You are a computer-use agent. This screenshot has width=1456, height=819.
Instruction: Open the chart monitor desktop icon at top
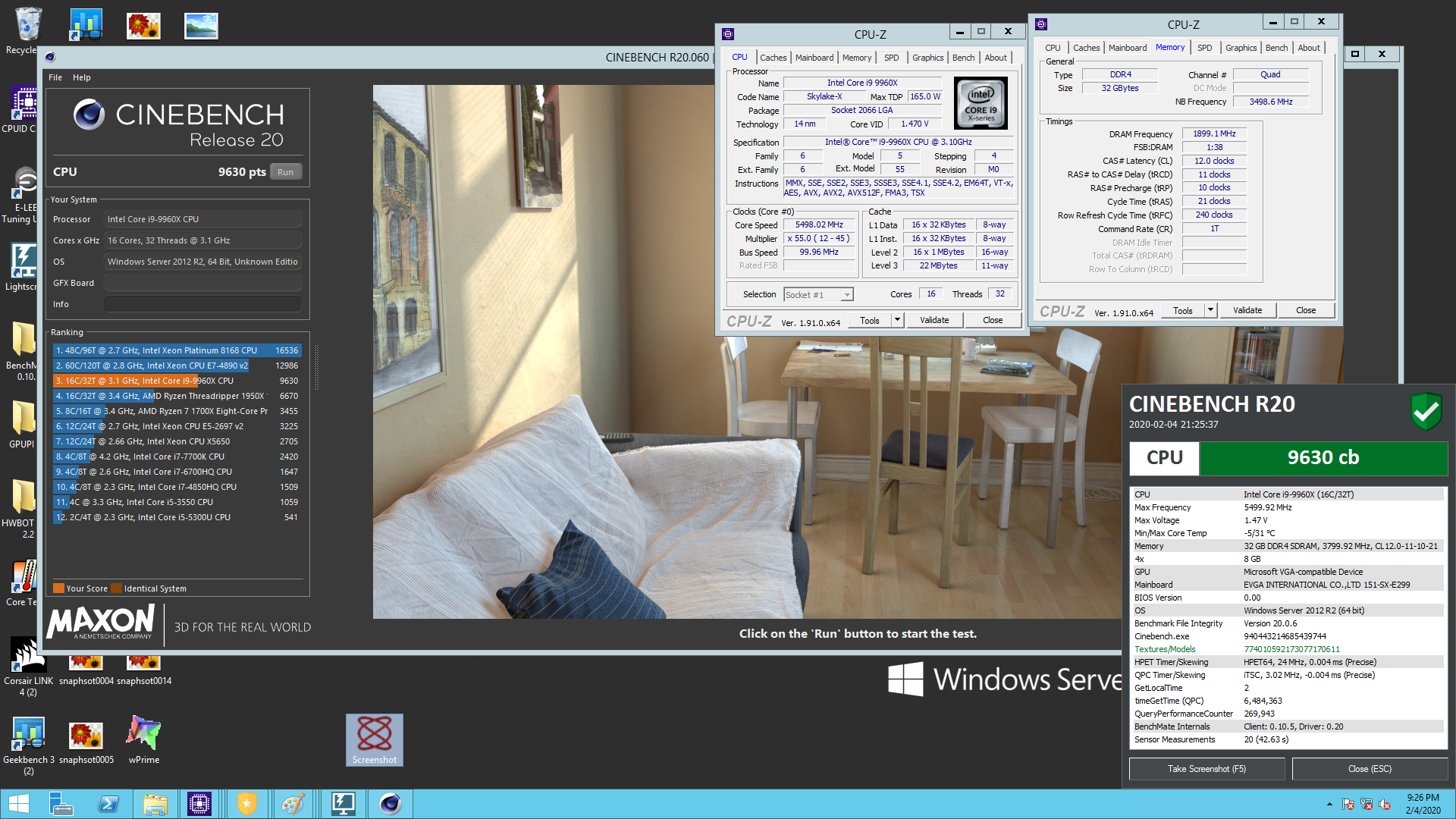tap(86, 24)
